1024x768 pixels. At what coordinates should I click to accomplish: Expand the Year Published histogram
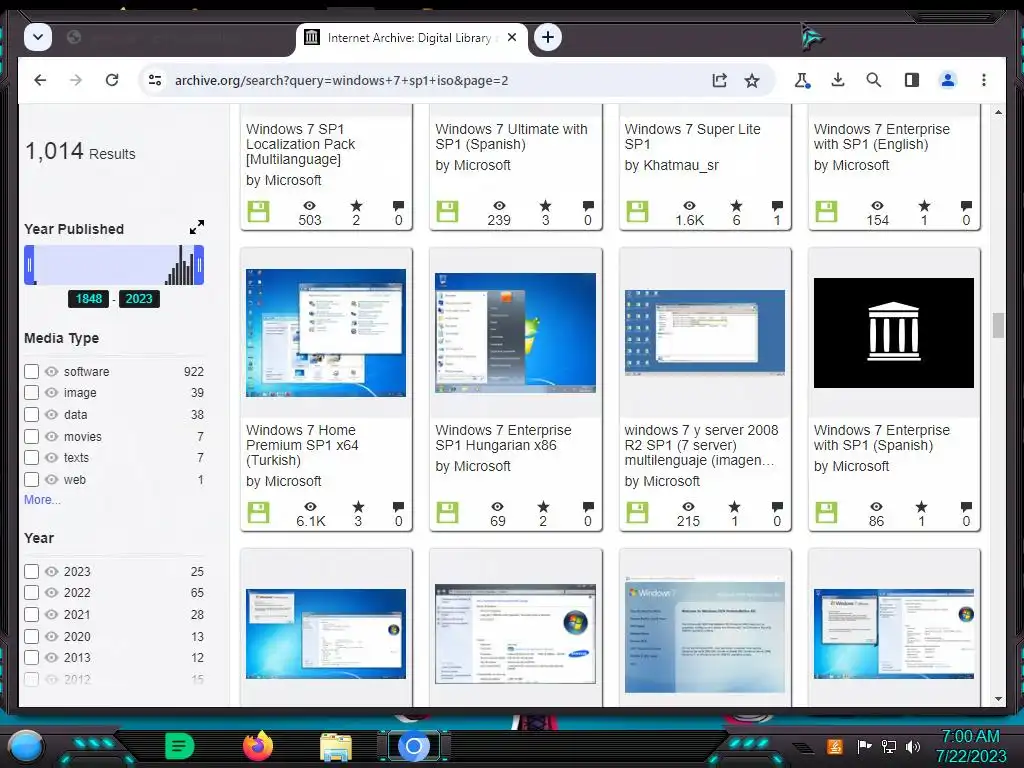pyautogui.click(x=197, y=227)
